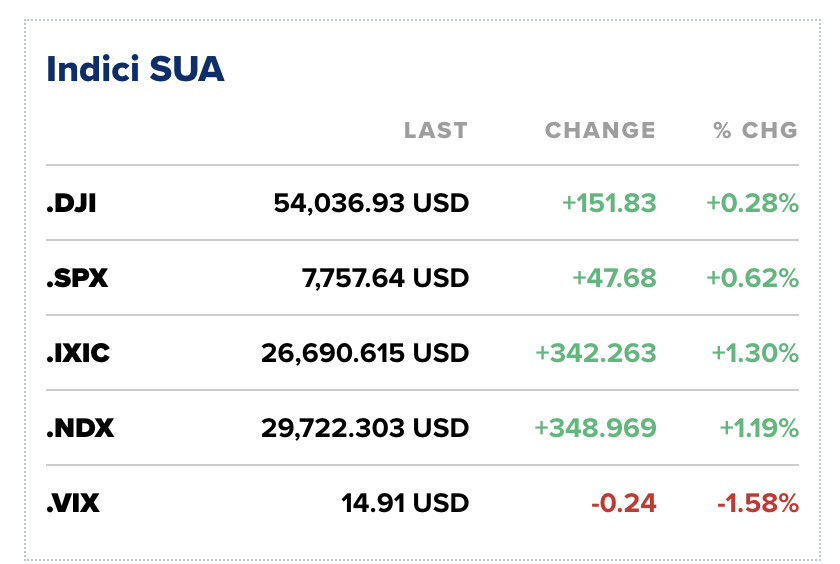Select the 29,722.303 USD last price
Screen dimensions: 840x564
tap(365, 428)
